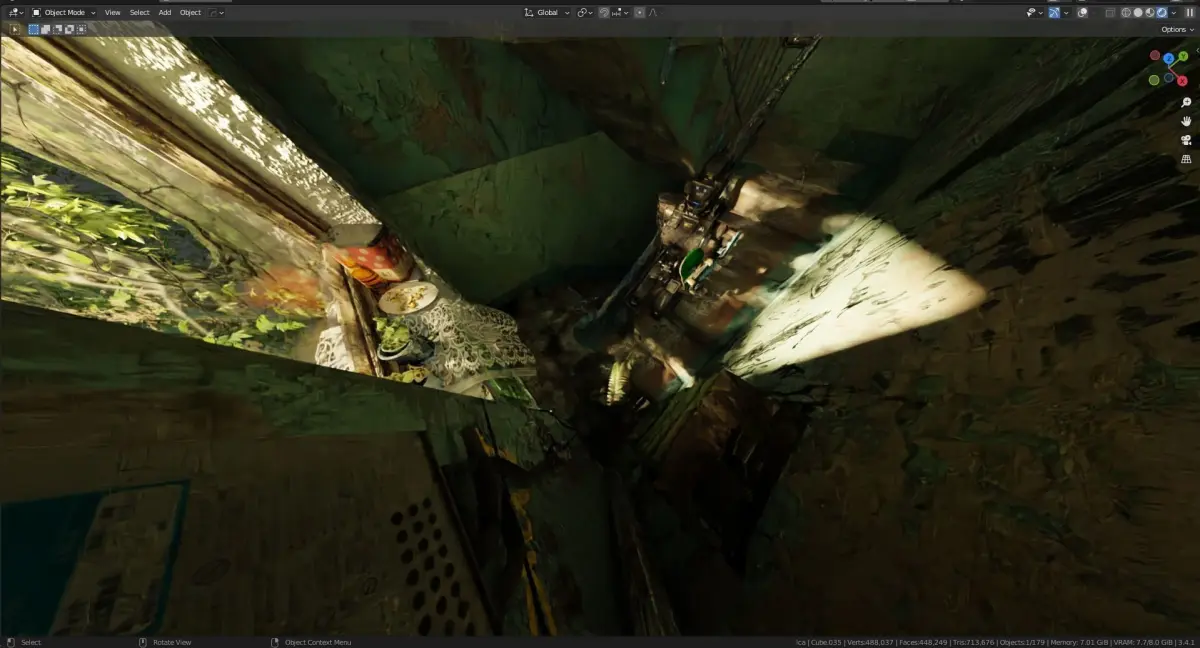Switch perspective/orthographic with grid icon
Viewport: 1200px width, 648px height.
point(1187,159)
